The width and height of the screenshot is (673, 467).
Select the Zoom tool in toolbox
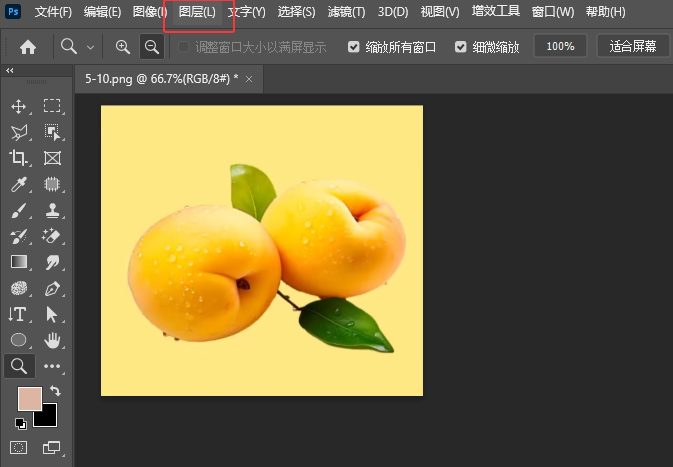pos(19,366)
